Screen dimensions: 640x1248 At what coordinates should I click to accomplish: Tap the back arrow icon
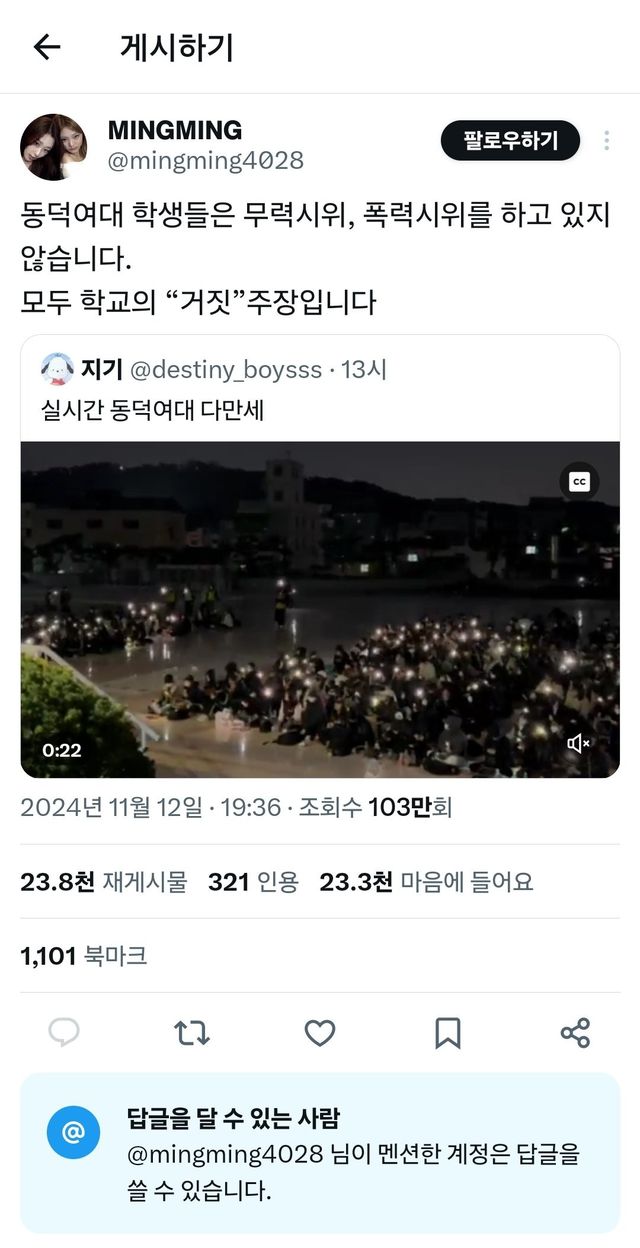coord(46,47)
